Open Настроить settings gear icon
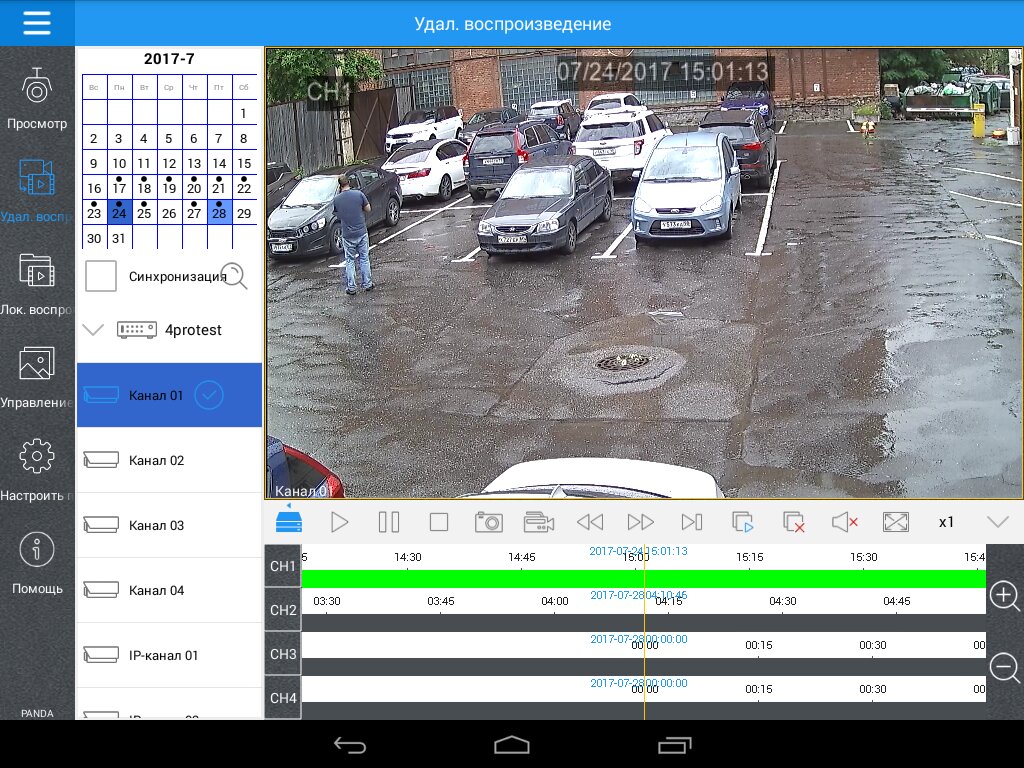Viewport: 1024px width, 768px height. pos(37,456)
